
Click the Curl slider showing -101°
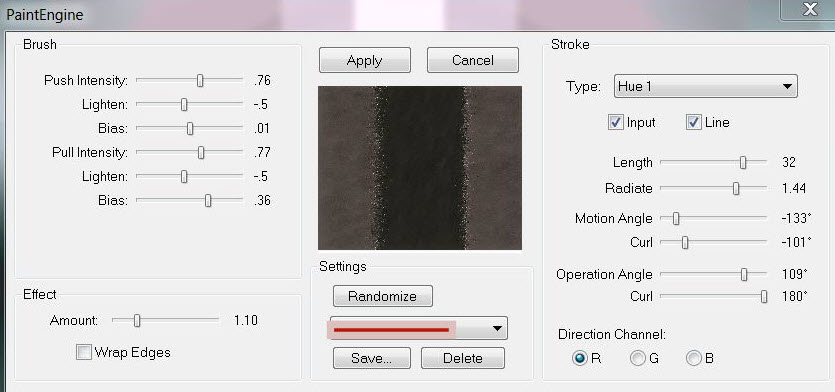tap(685, 242)
